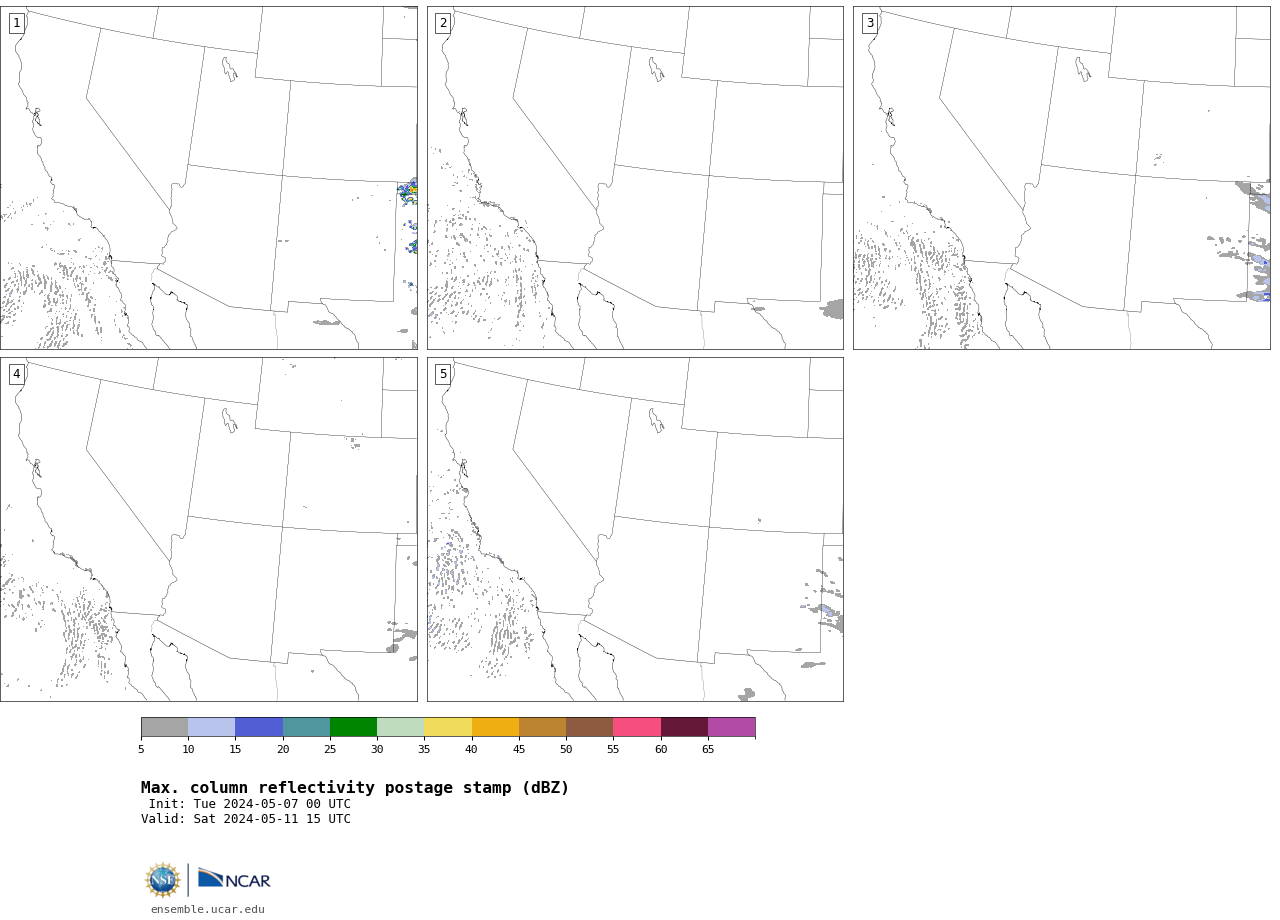Click the Valid: Sat 2024-05-11 15 UTC text
This screenshot has height=920, width=1280.
pyautogui.click(x=246, y=819)
